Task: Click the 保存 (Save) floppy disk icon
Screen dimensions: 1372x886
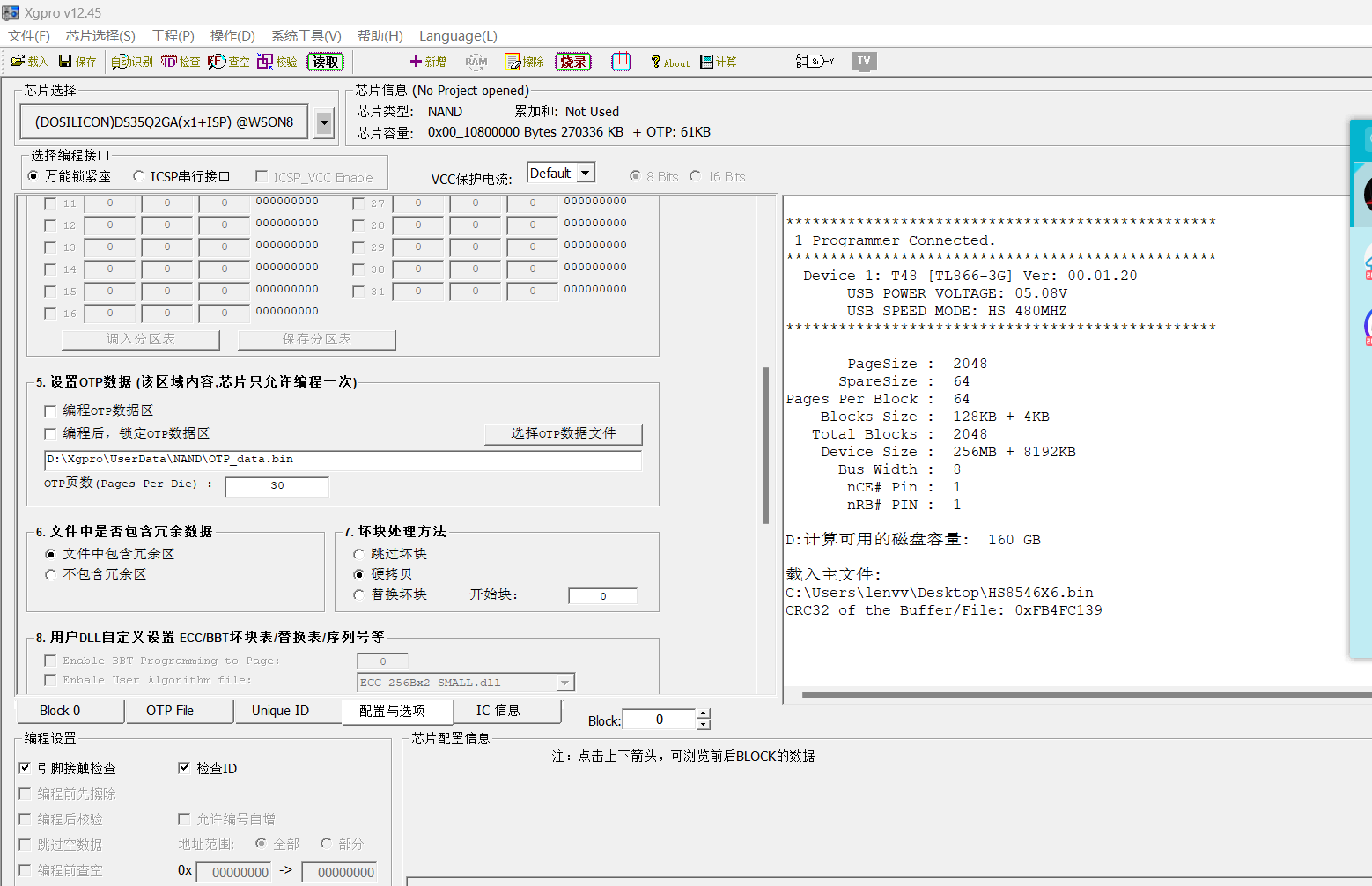Action: coord(77,62)
